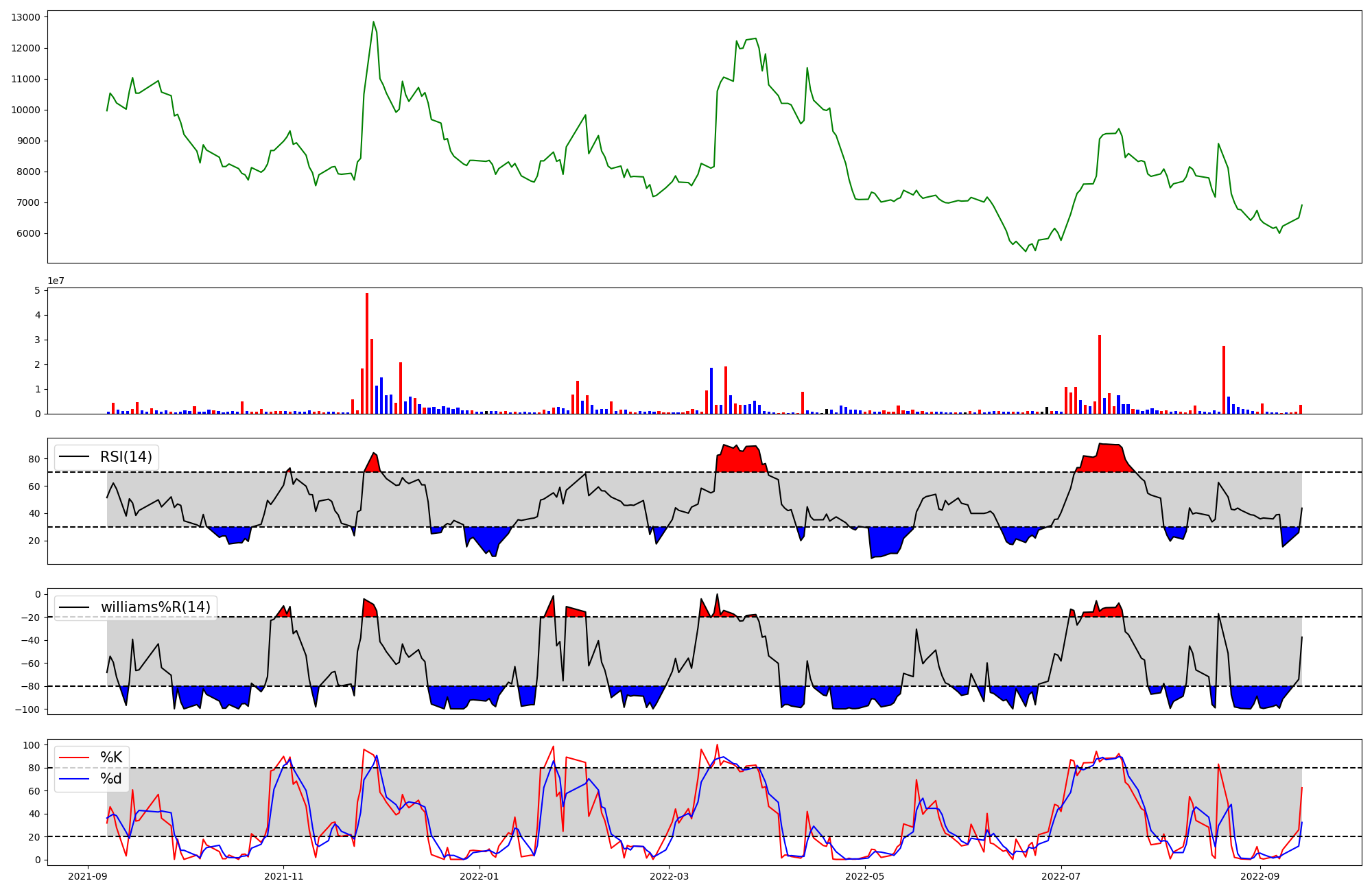Click the 2021-09 x-axis date label

pos(87,876)
